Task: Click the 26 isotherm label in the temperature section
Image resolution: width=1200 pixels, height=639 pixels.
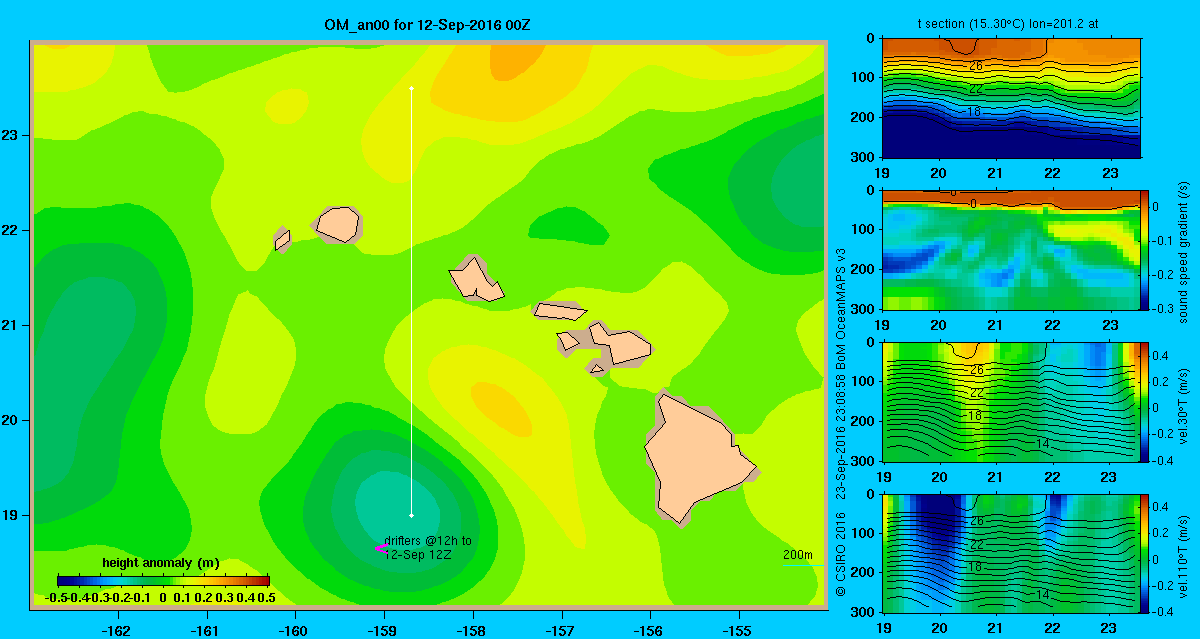Action: (977, 66)
